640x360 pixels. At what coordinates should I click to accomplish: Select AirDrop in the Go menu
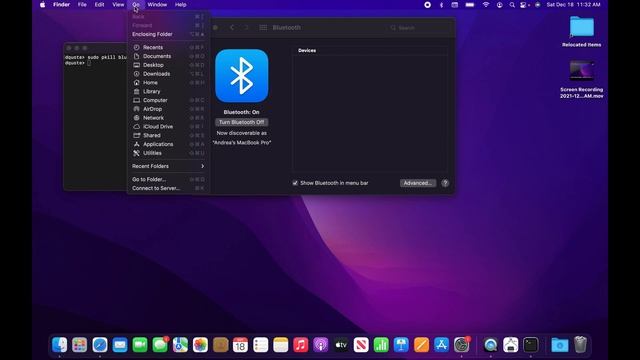coord(168,109)
